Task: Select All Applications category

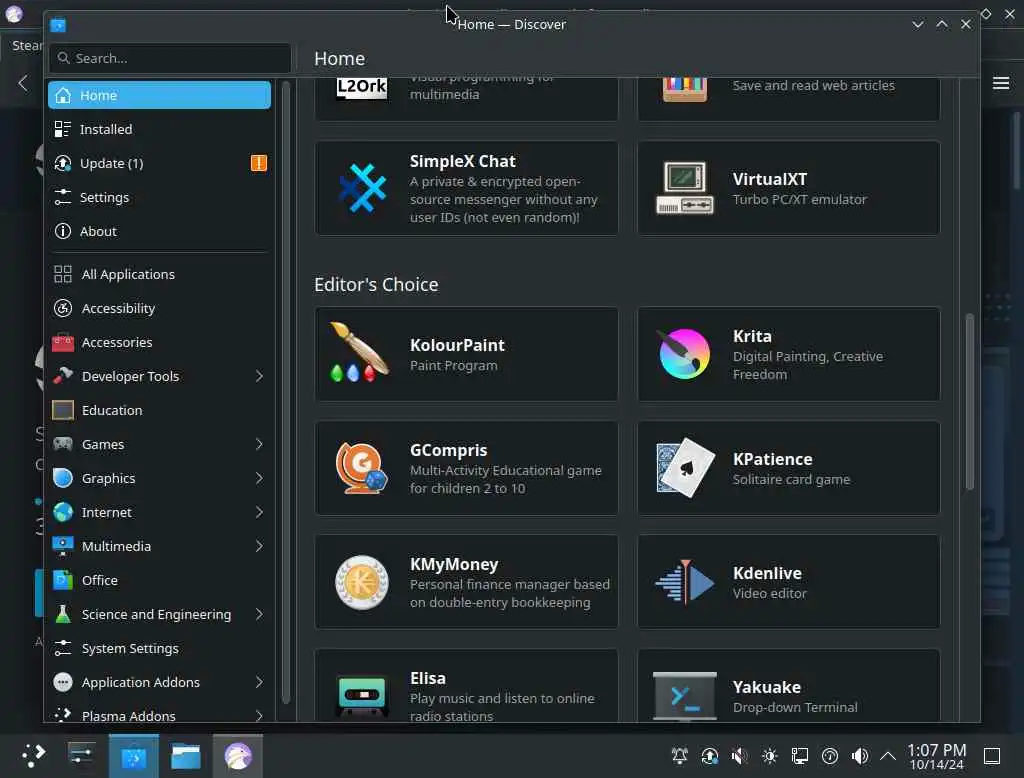Action: pyautogui.click(x=159, y=274)
